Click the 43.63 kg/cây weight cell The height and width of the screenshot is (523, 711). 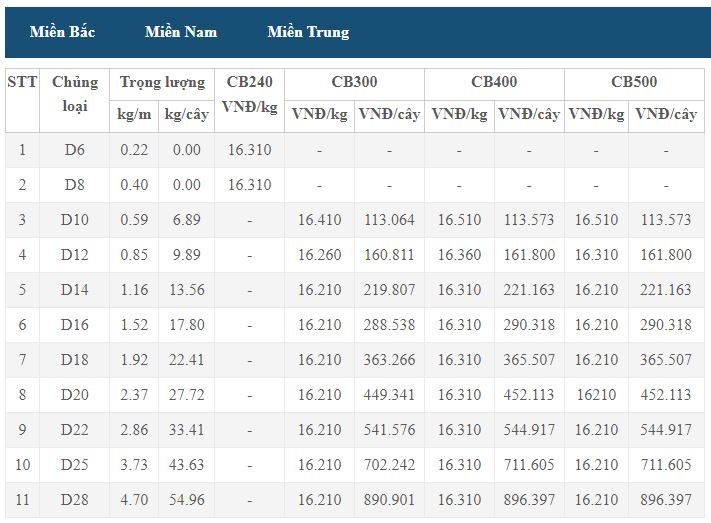pos(186,465)
